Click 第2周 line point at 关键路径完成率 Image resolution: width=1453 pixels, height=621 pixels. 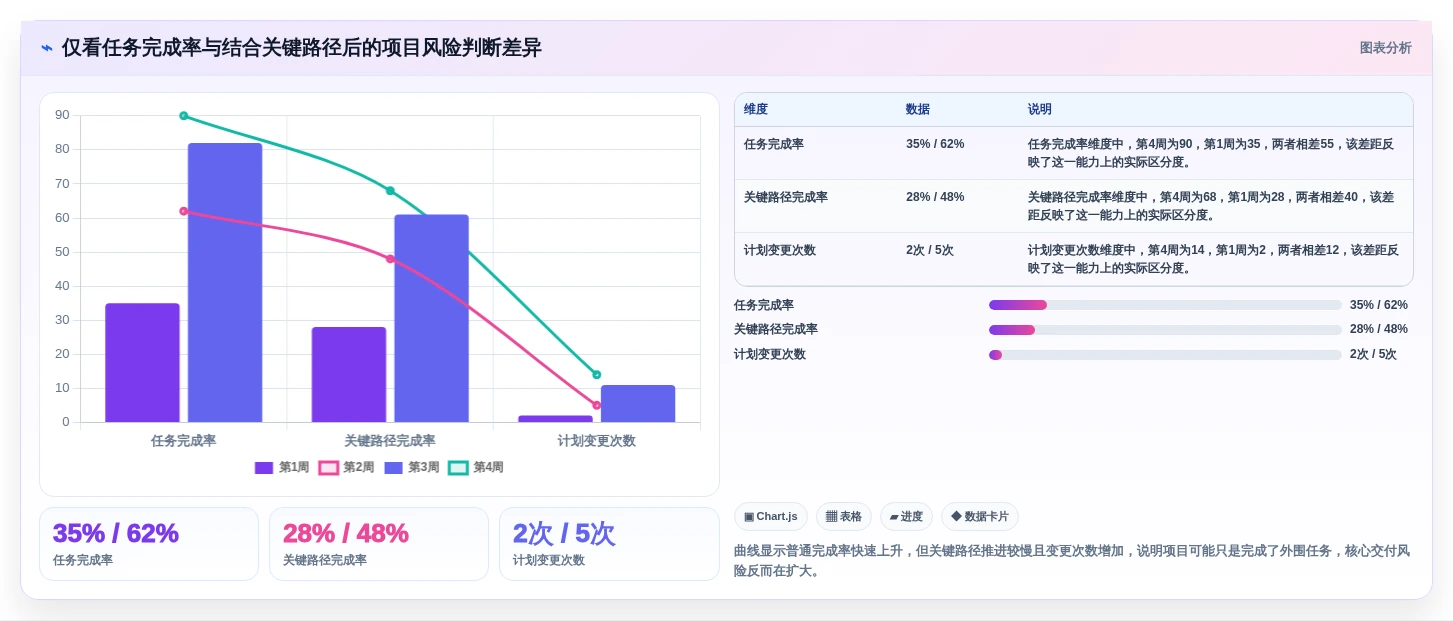click(390, 259)
